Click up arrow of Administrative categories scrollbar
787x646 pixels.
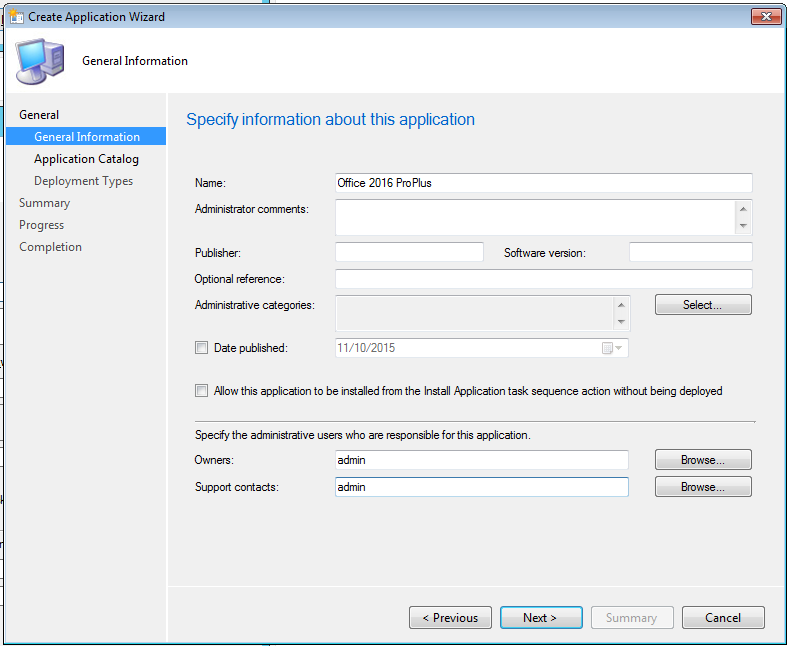click(621, 305)
